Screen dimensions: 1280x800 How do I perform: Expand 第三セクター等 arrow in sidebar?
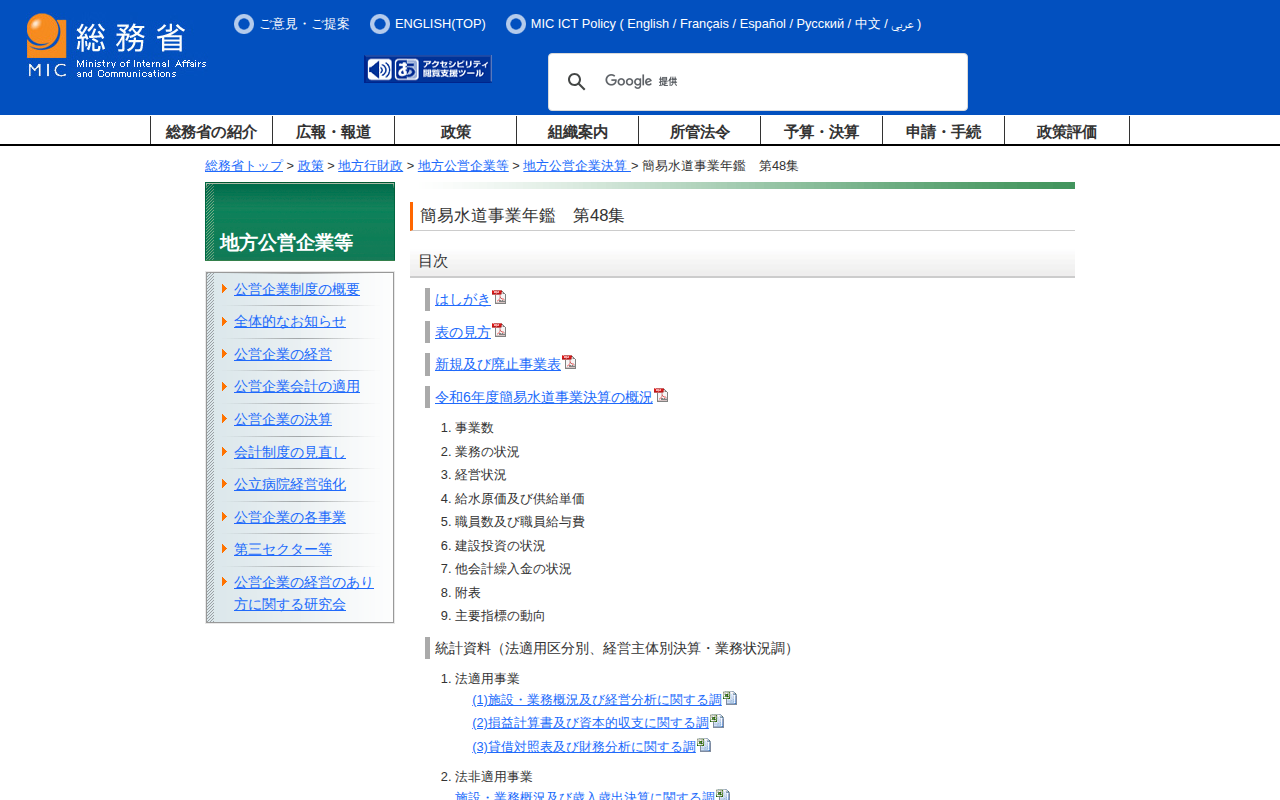click(225, 549)
